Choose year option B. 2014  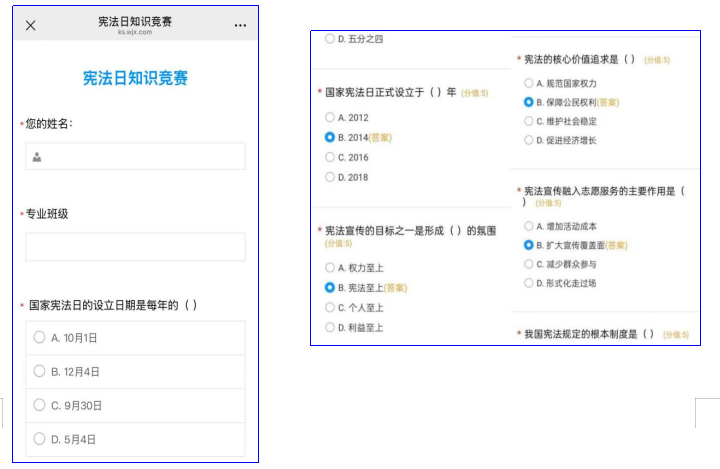click(330, 137)
